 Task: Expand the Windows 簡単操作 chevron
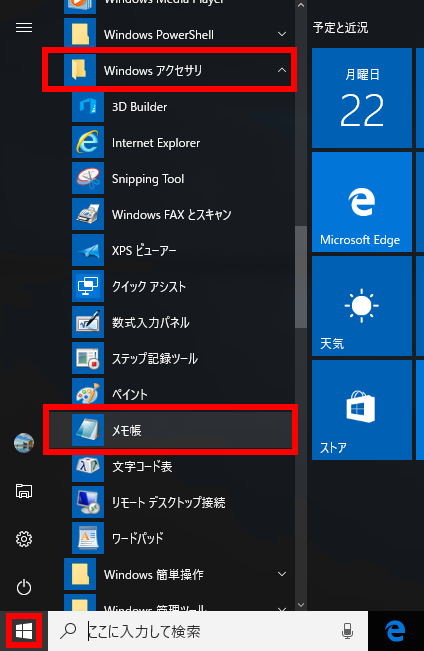tap(282, 574)
